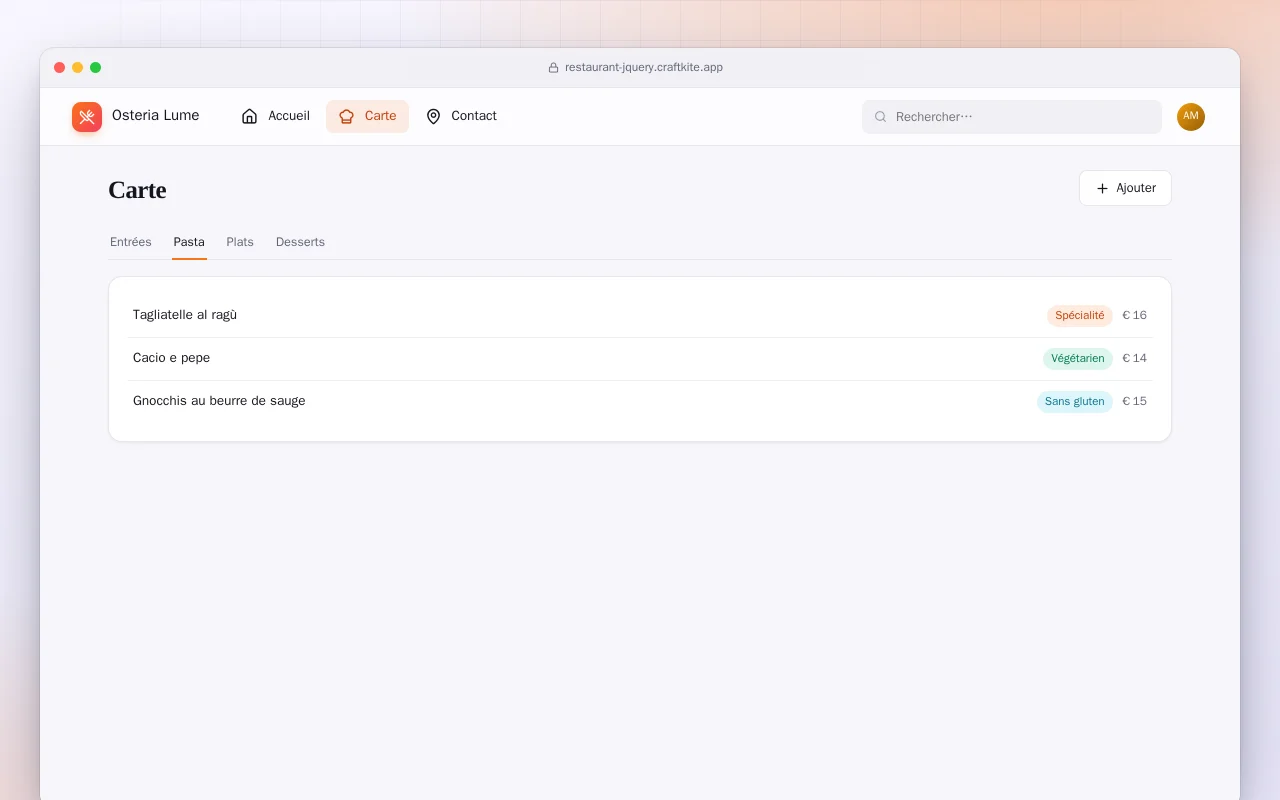Select the Pasta tab
Screen dimensions: 1280x800
(x=189, y=242)
